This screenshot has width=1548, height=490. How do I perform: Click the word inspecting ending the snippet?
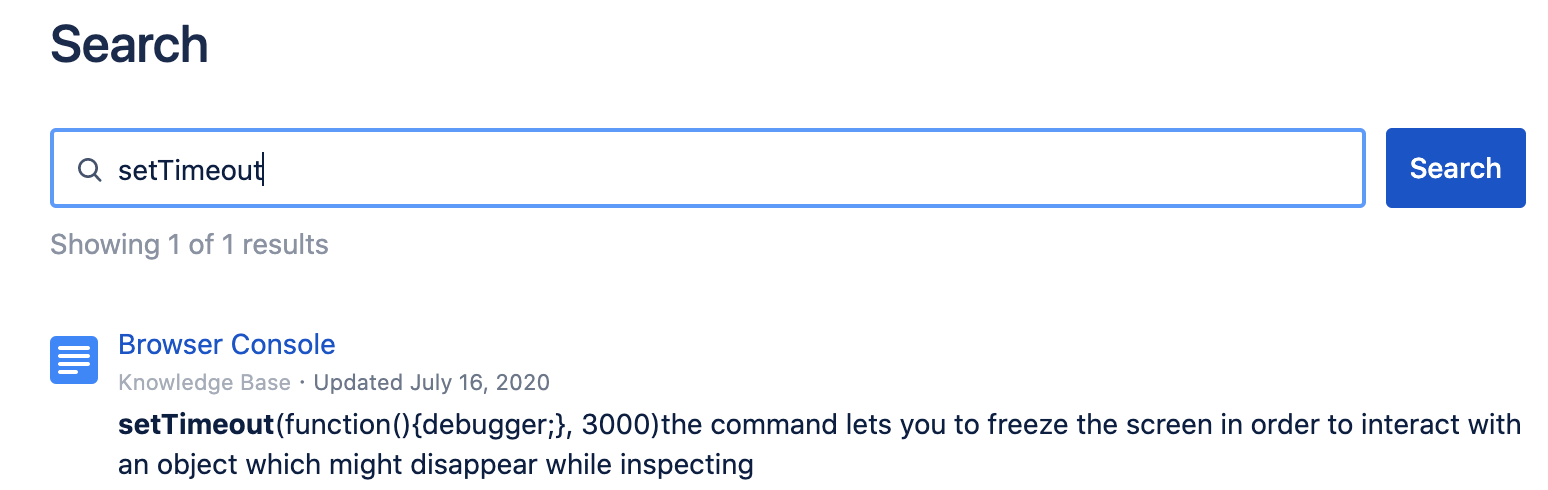pos(689,465)
